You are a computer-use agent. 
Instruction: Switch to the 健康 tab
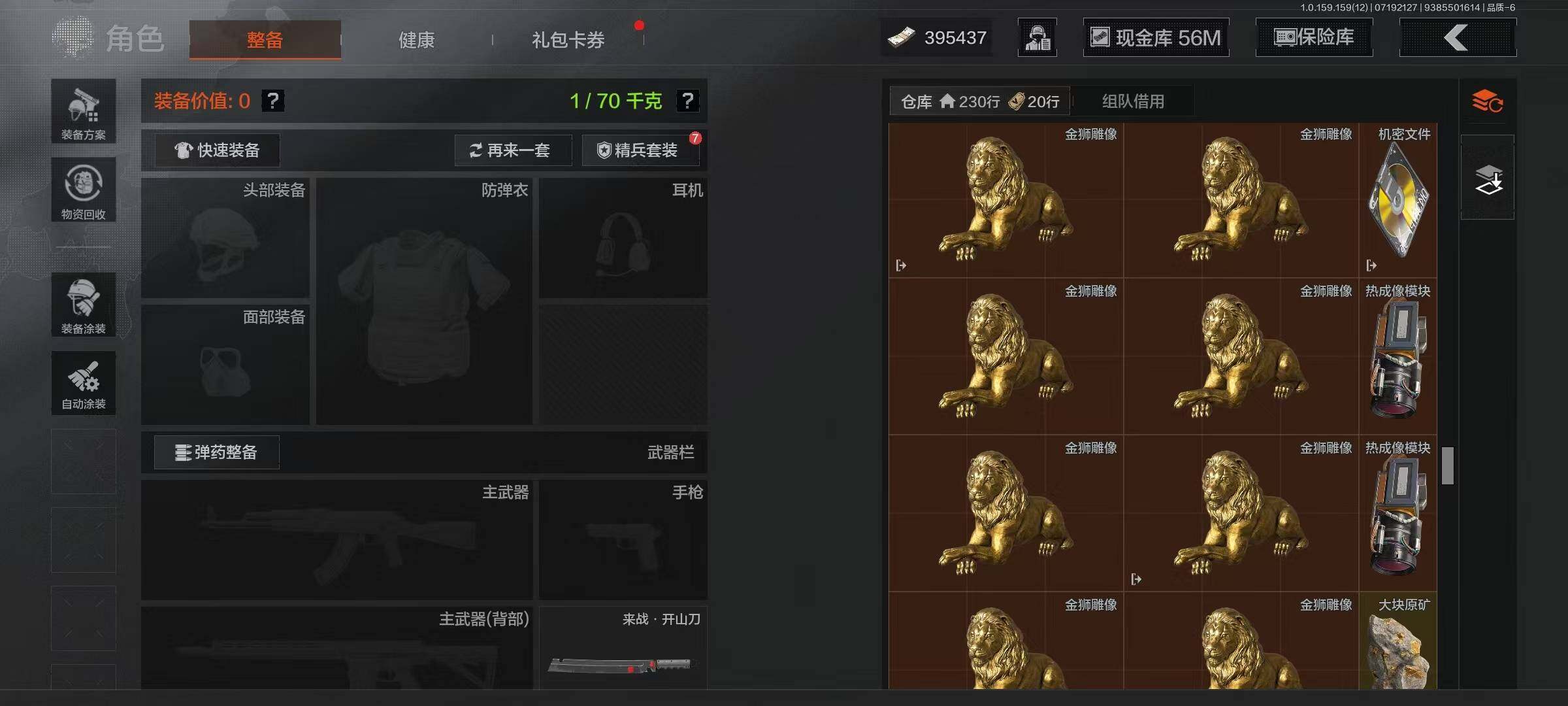(416, 40)
